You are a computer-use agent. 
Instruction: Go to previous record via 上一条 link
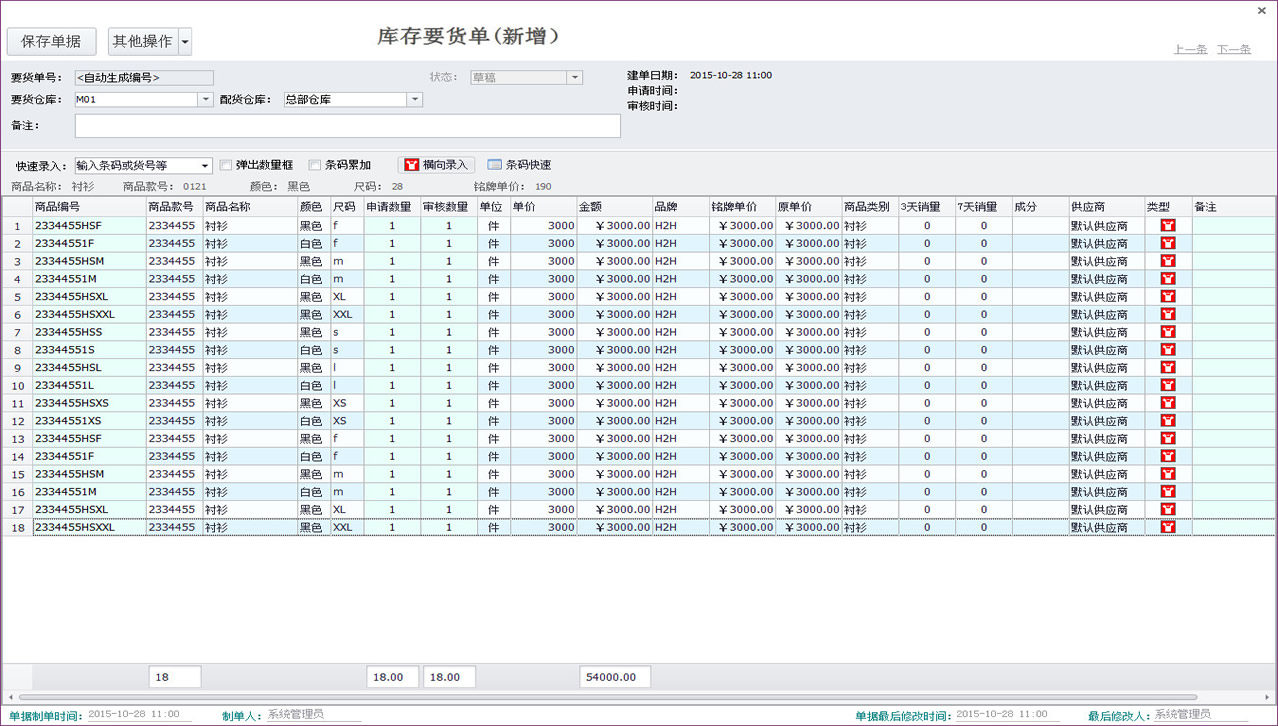1190,49
